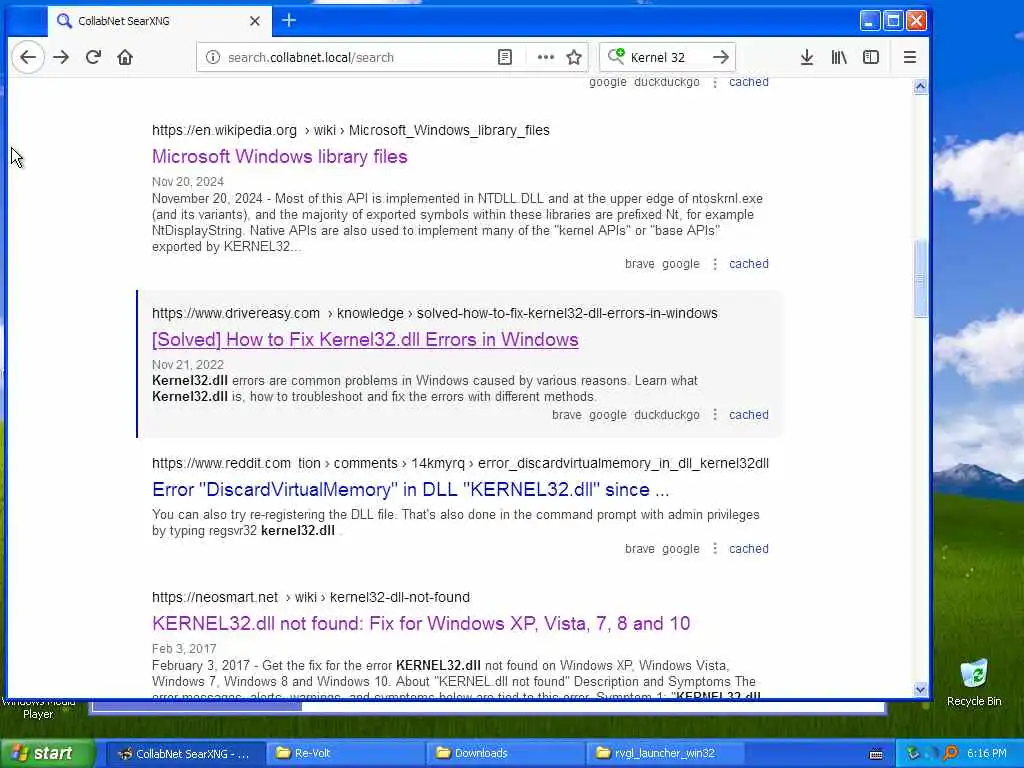The width and height of the screenshot is (1024, 768).
Task: Open the Firefox hamburger menu
Action: (x=910, y=57)
